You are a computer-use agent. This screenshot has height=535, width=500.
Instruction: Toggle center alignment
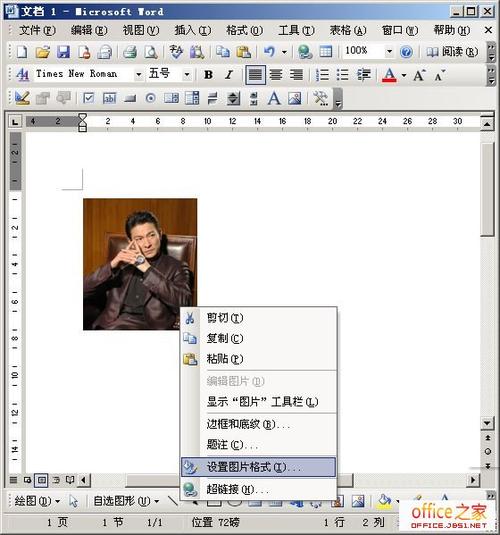[x=275, y=74]
